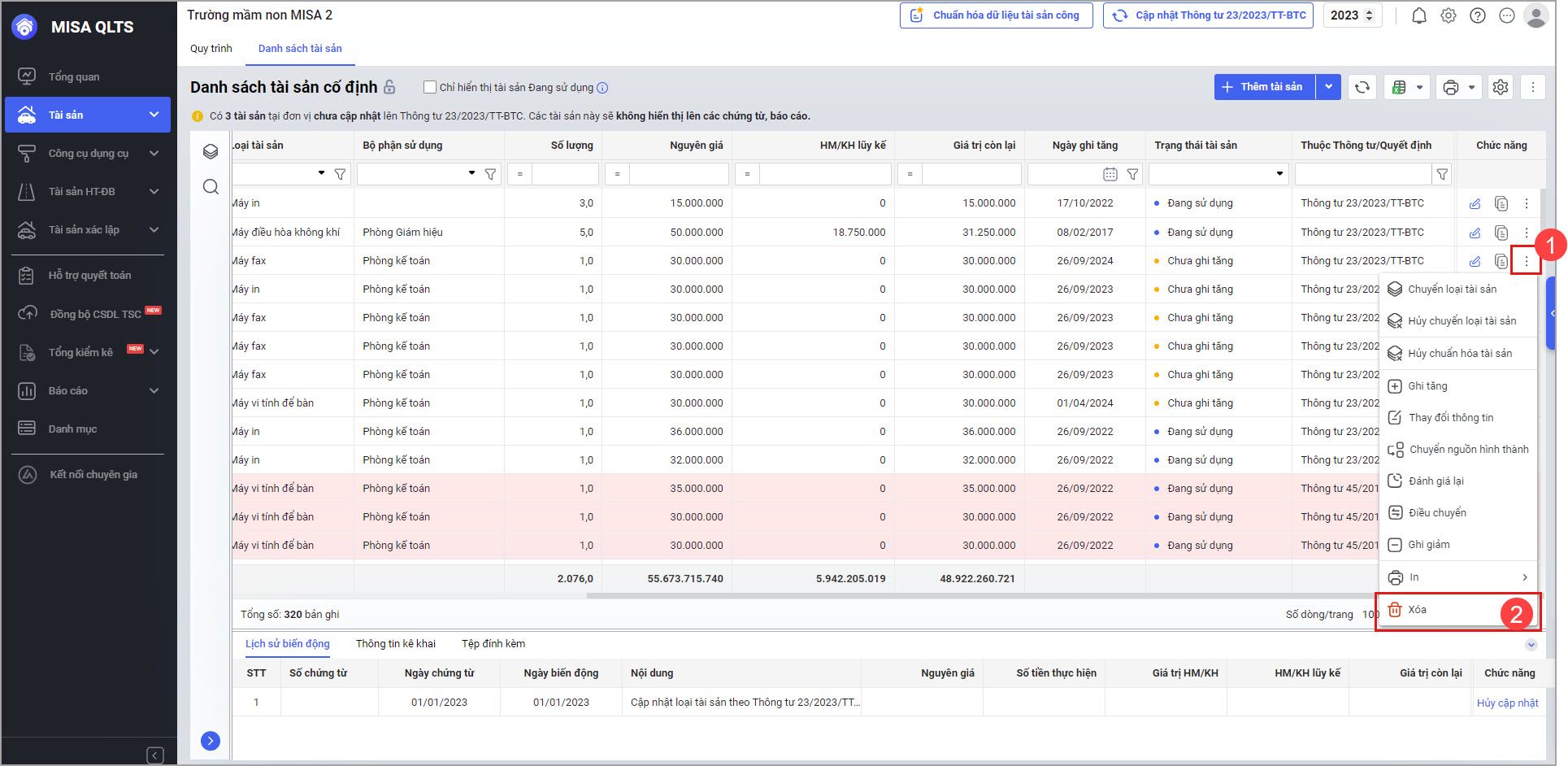Click the refresh data icon button

pos(1362,87)
